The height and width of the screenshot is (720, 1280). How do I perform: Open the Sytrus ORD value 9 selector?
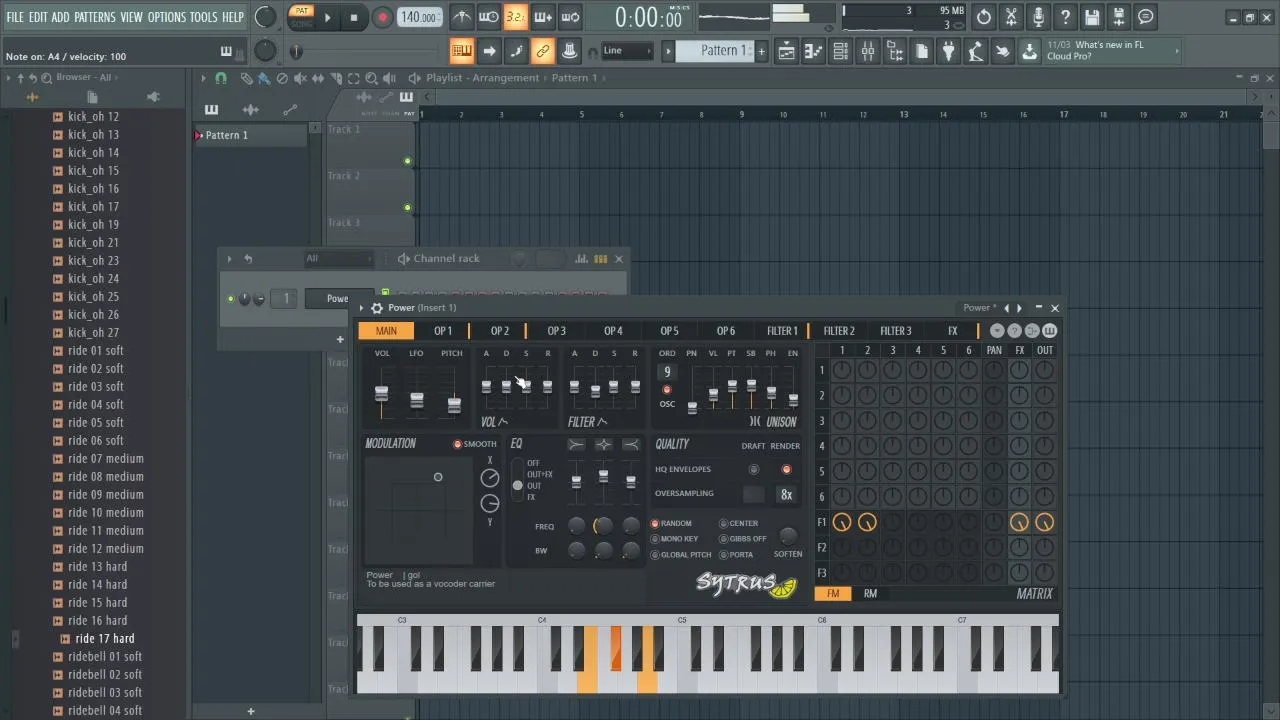[667, 373]
